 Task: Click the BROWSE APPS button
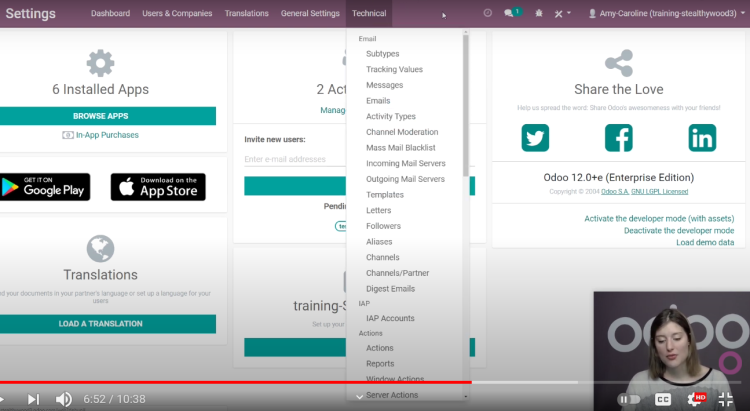[108, 116]
